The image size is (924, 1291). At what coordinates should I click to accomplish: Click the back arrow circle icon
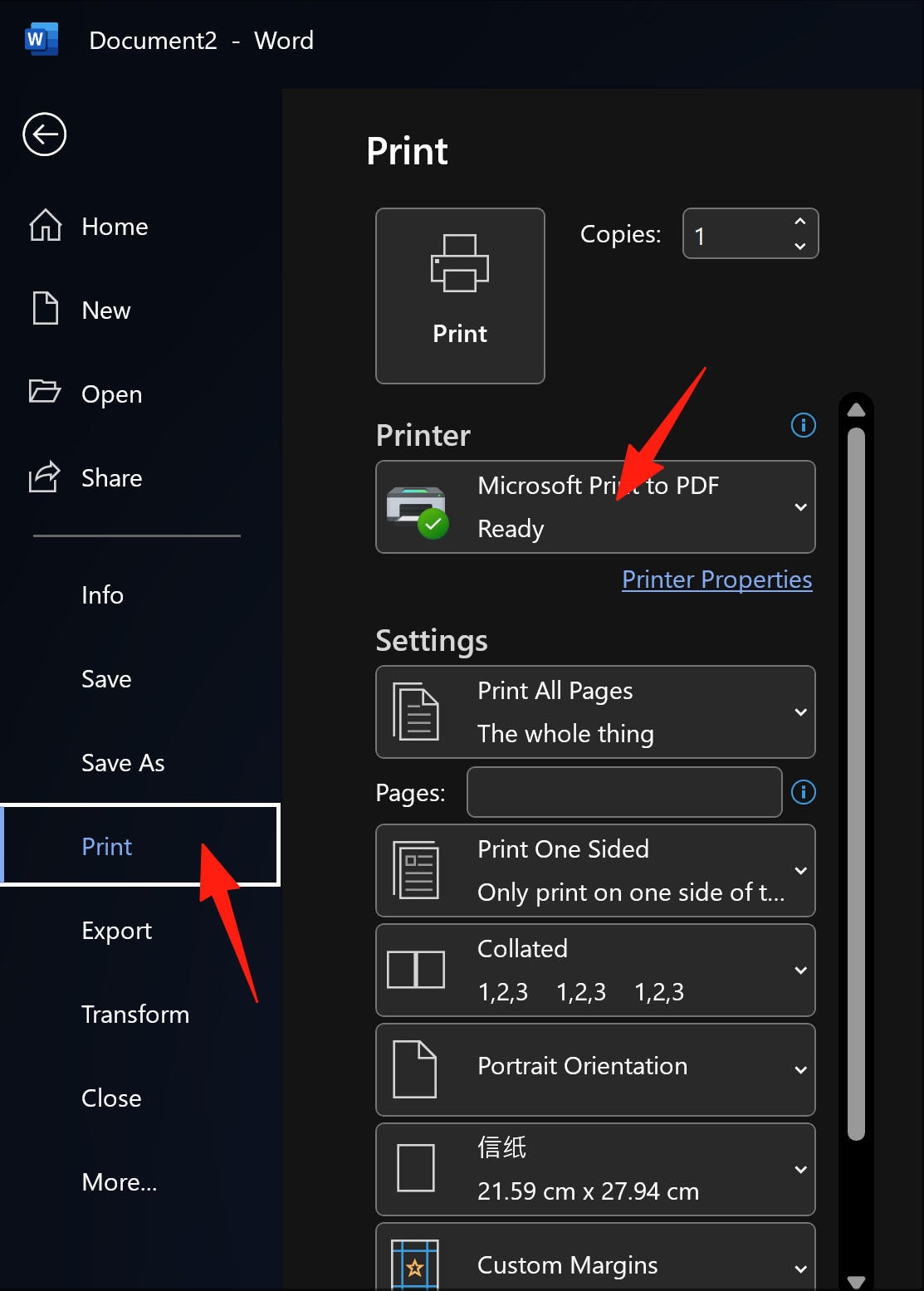(44, 134)
